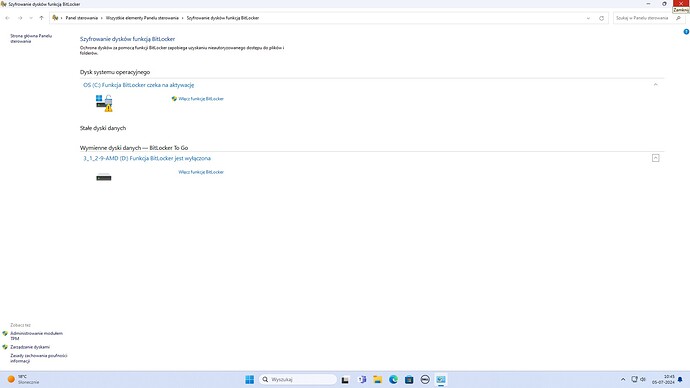
Task: Click 'Włącz funkcję BitLocker' for OS (C:)
Action: pos(201,99)
